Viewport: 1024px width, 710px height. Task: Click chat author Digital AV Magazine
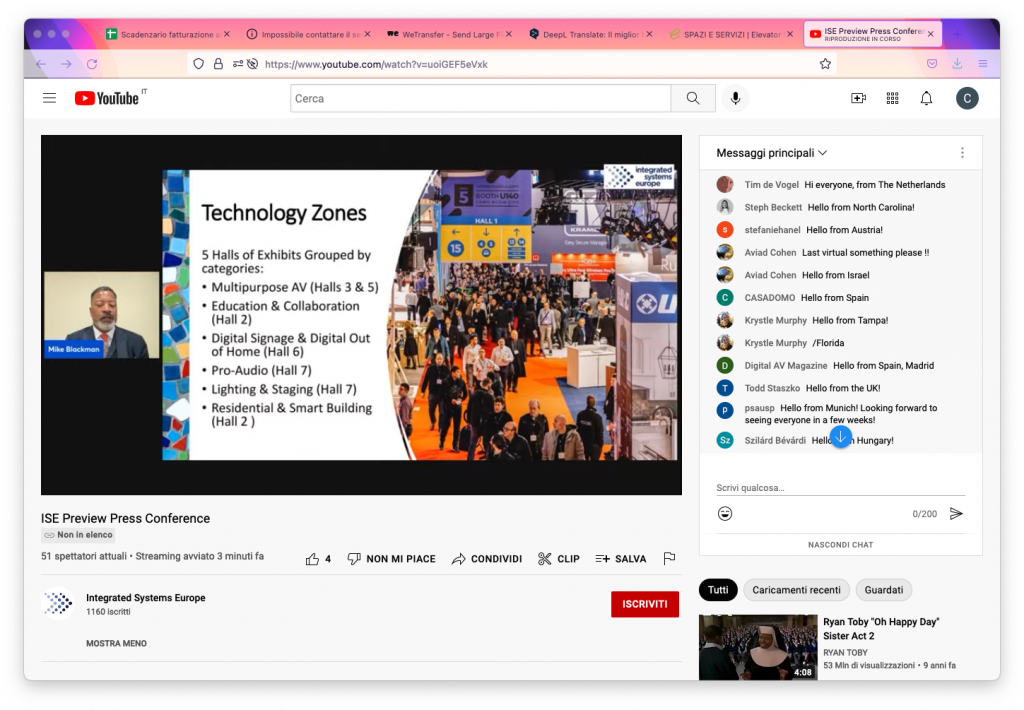tap(786, 366)
